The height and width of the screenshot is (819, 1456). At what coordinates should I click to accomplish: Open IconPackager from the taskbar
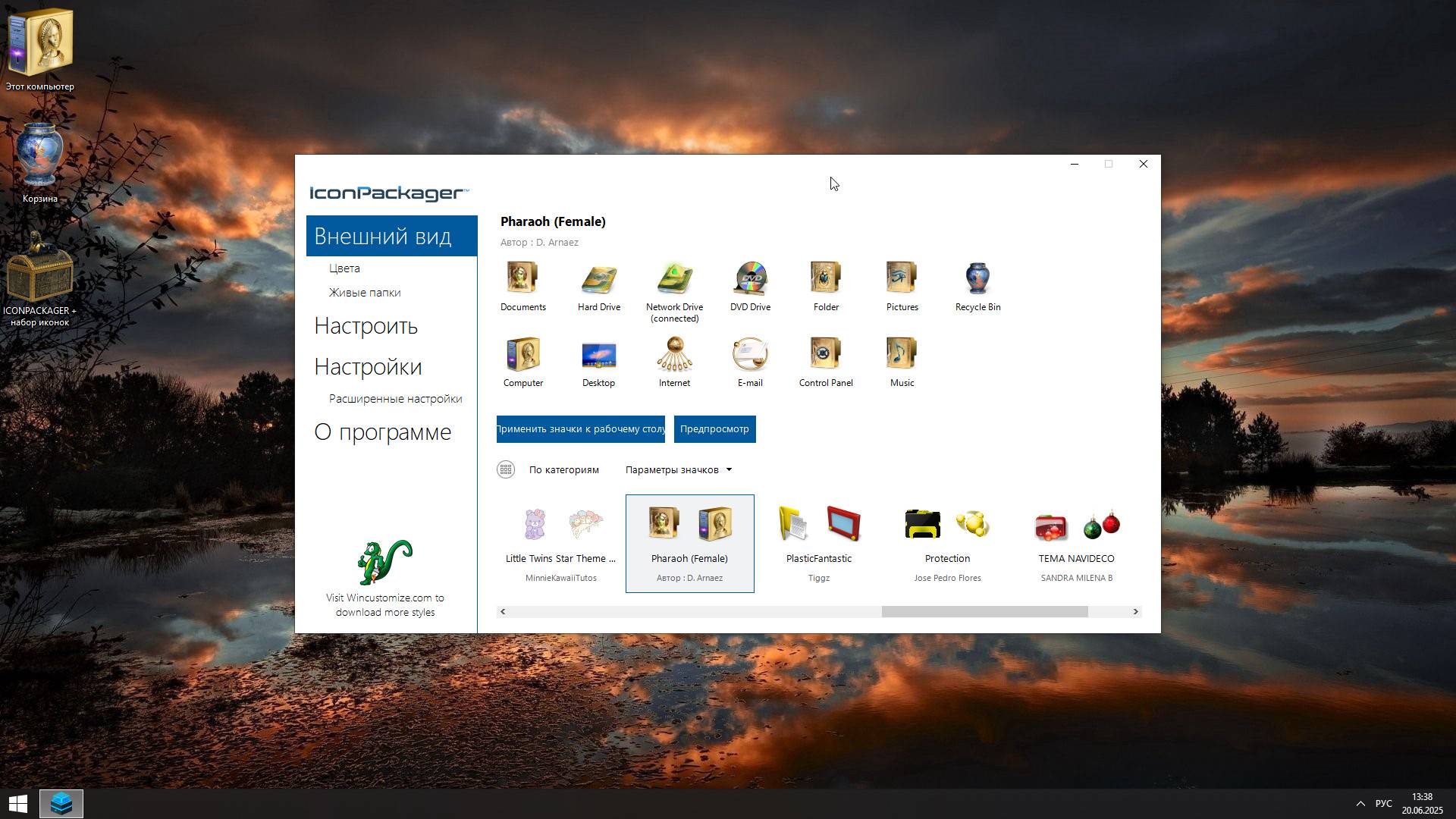click(x=61, y=803)
